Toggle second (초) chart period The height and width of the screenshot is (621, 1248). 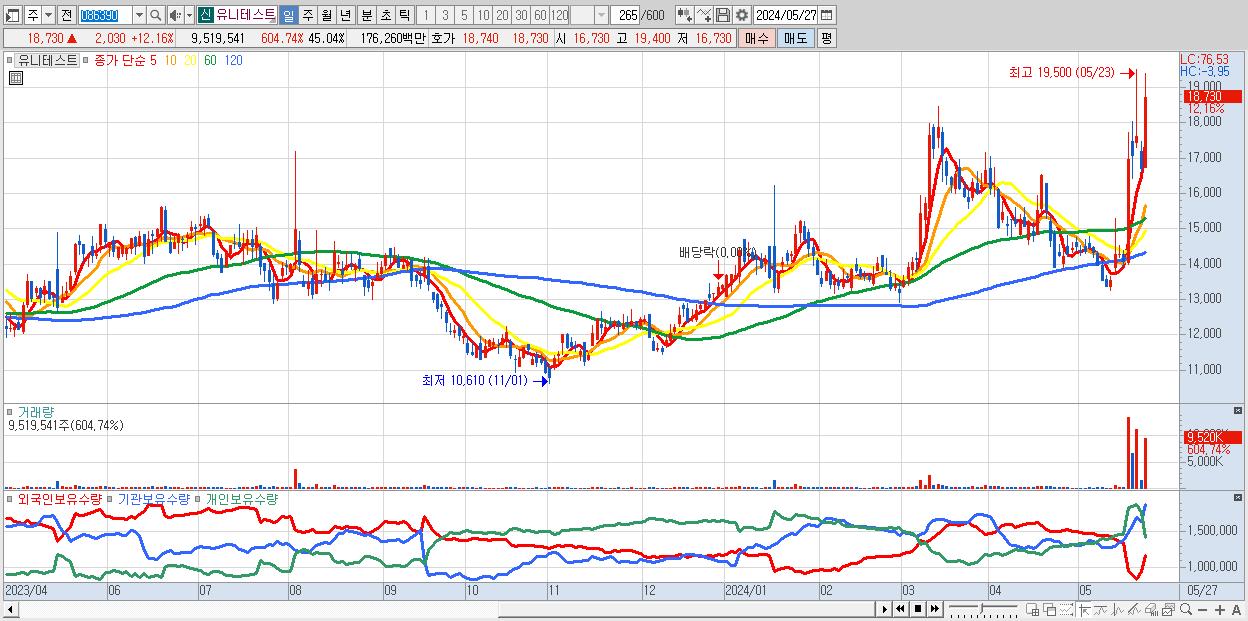pos(385,15)
